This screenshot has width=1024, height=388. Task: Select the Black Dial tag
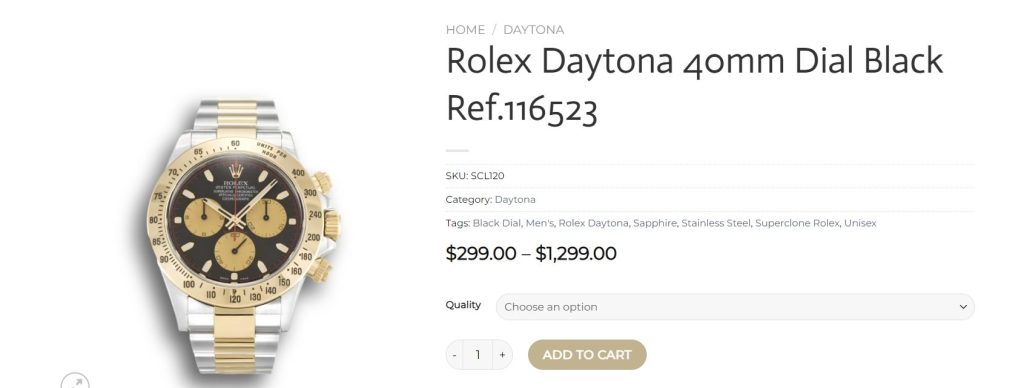(496, 223)
